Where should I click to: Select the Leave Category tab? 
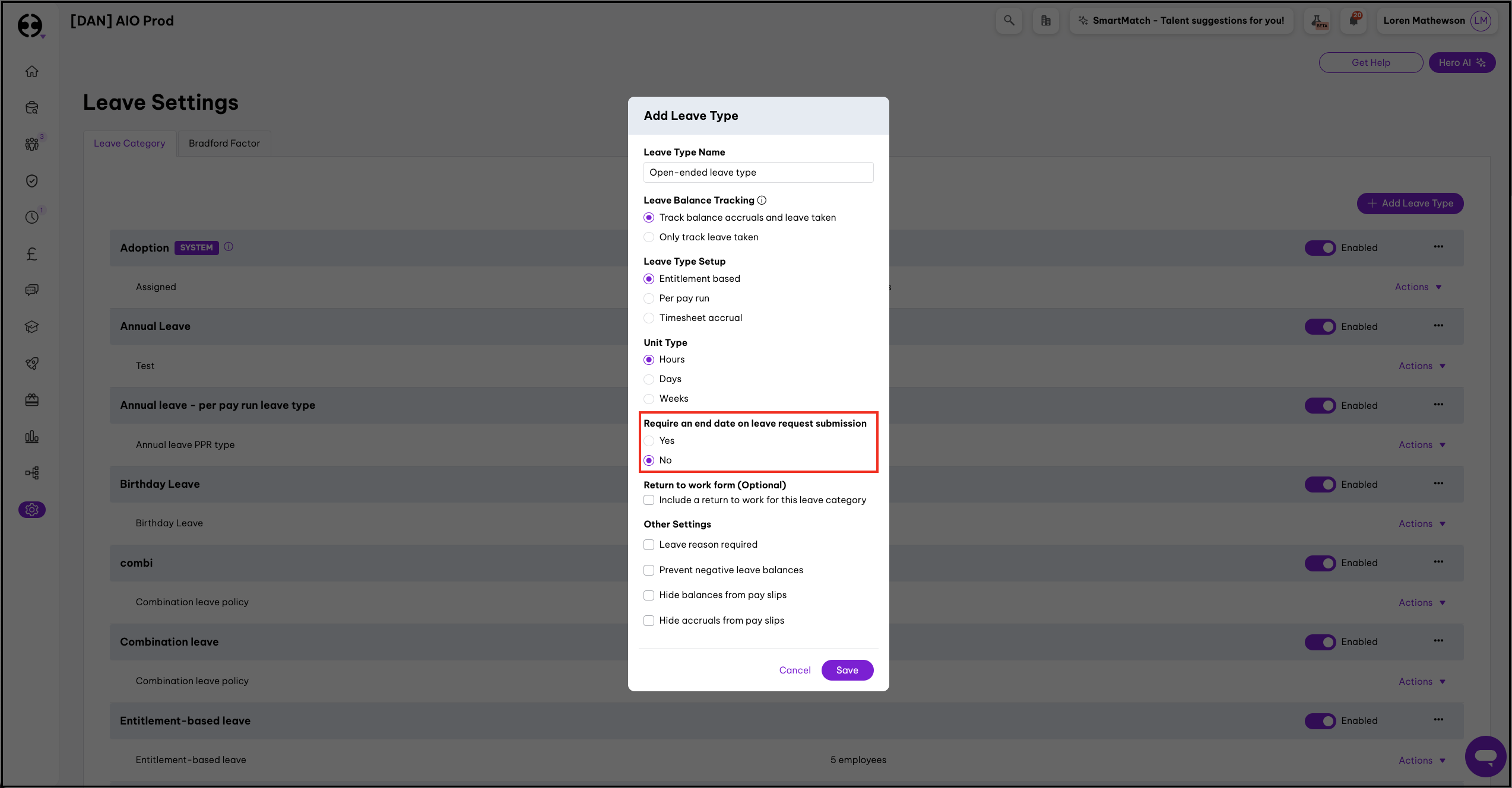click(x=129, y=144)
